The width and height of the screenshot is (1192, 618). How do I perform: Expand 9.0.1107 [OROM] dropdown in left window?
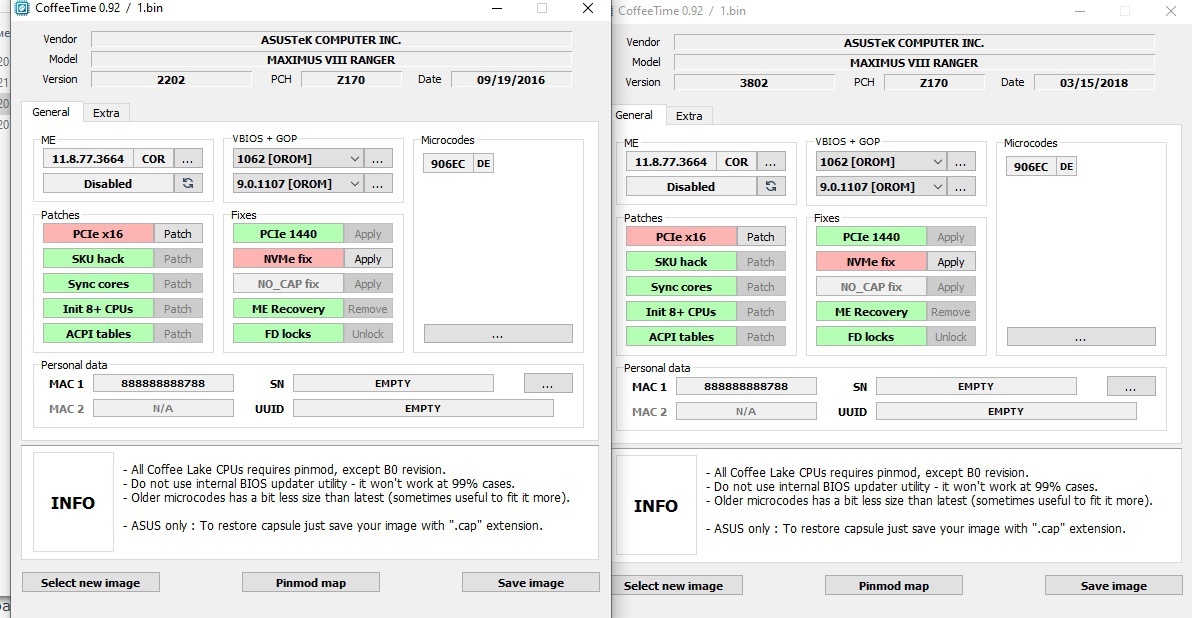click(354, 184)
